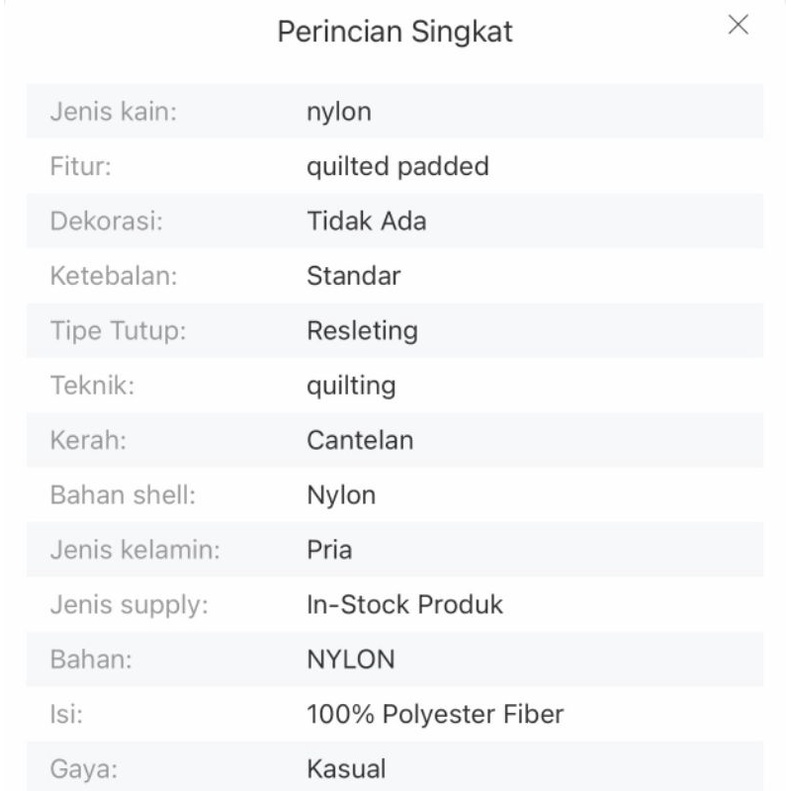791x791 pixels.
Task: Click the 100% Polyester Fiber value
Action: (435, 715)
